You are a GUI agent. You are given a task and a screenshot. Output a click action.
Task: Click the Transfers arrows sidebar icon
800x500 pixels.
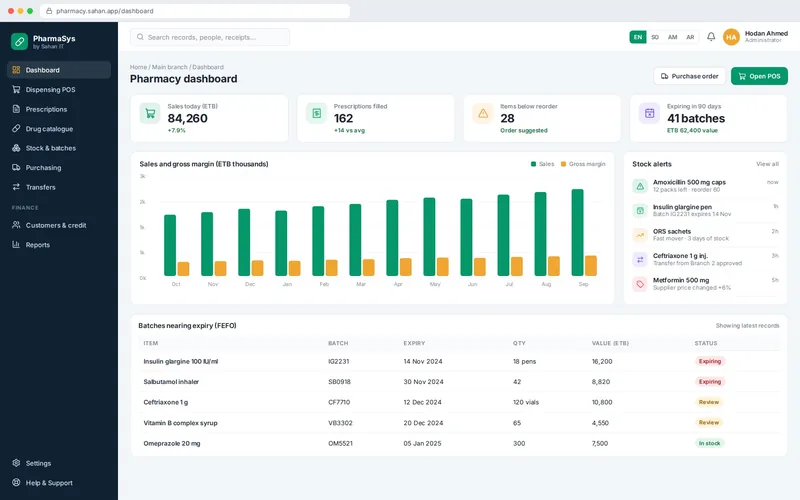click(x=16, y=187)
